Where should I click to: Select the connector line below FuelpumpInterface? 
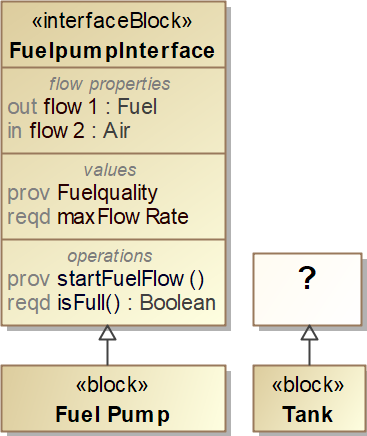[x=107, y=353]
